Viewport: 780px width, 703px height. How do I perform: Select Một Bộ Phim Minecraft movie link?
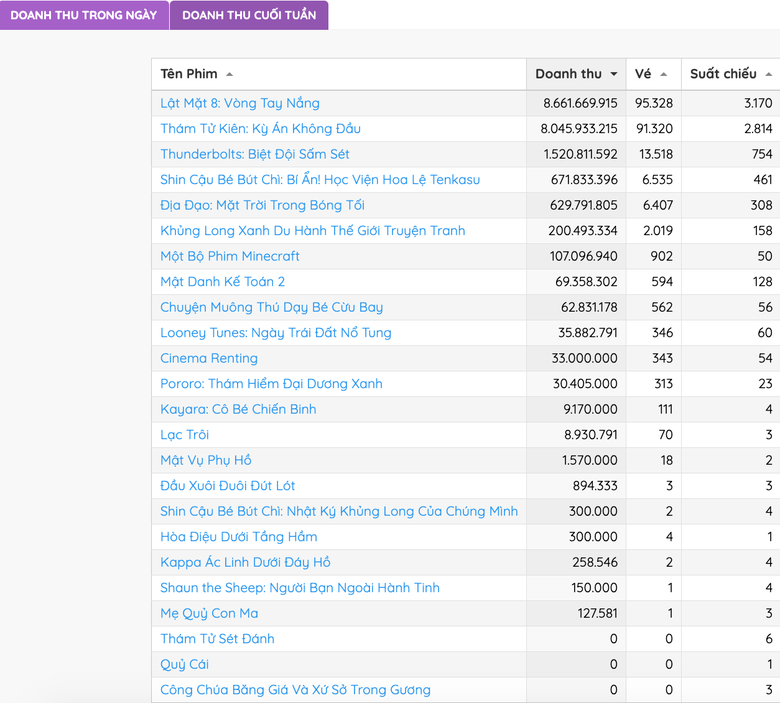tap(230, 256)
